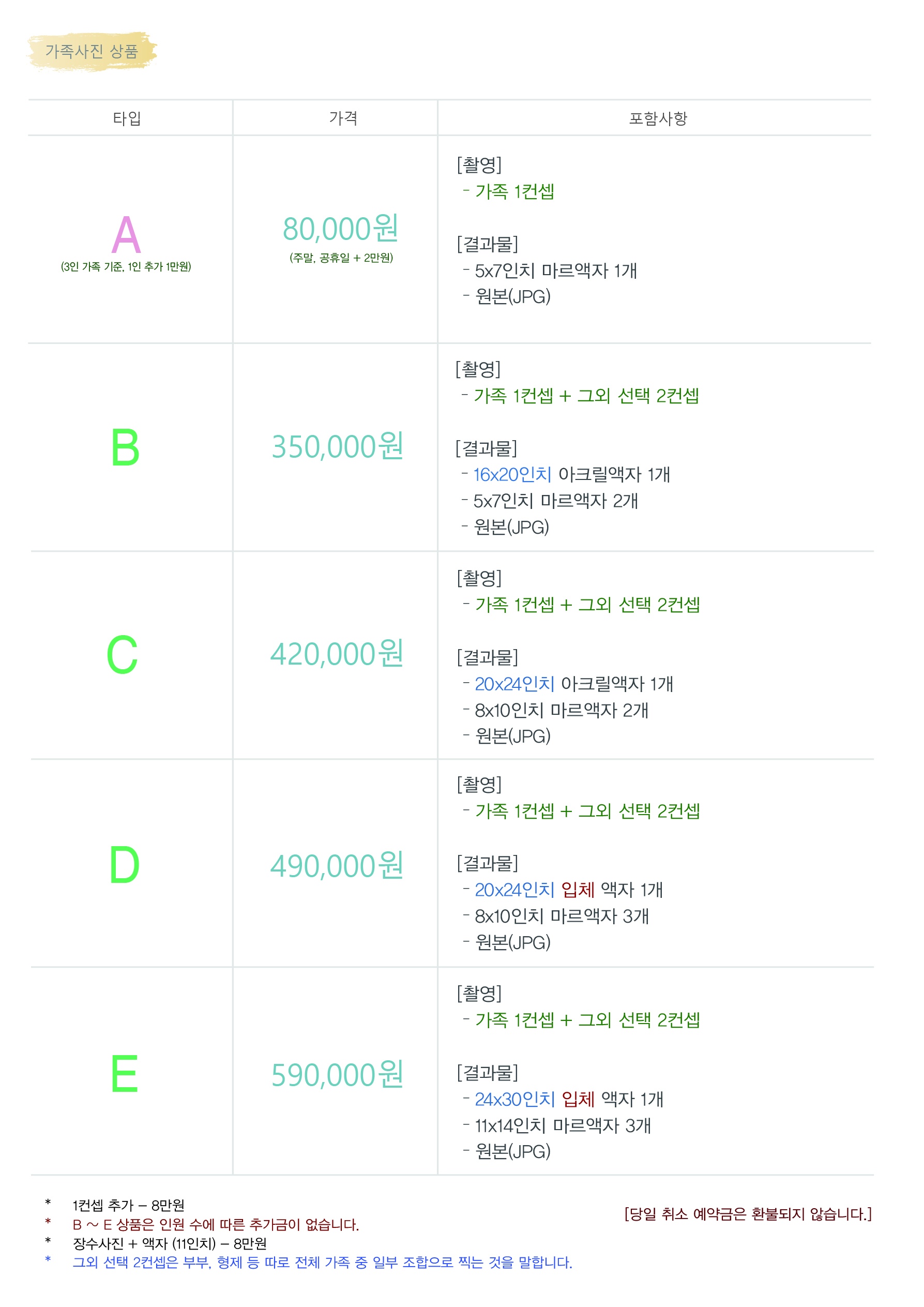Click the 420,000원 price
This screenshot has width=924, height=1307.
pyautogui.click(x=337, y=654)
